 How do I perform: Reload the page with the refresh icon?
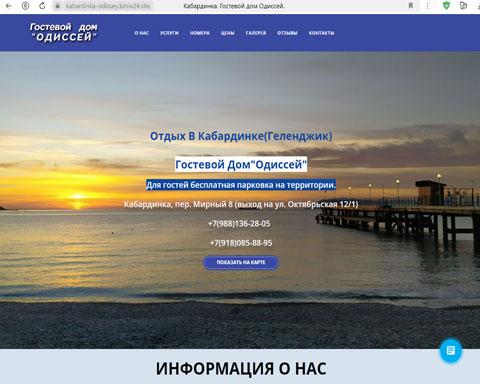point(42,6)
